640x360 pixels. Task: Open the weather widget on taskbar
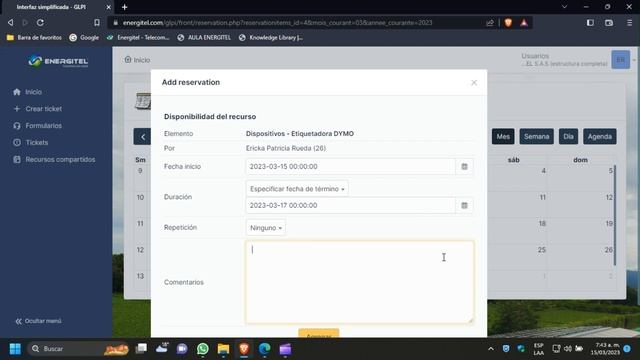point(162,348)
